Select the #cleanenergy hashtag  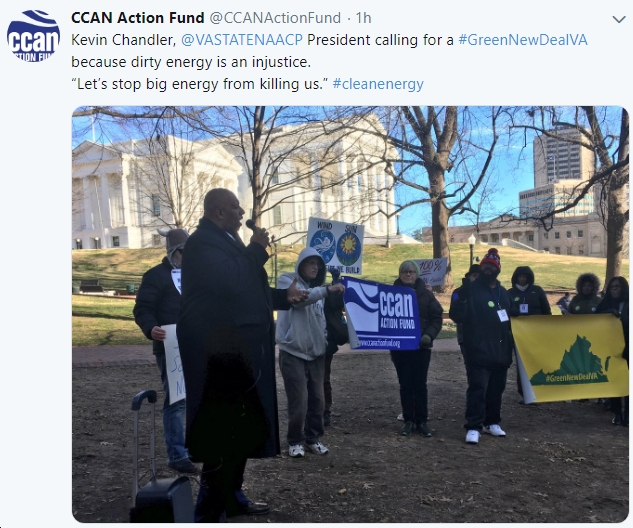coord(378,84)
